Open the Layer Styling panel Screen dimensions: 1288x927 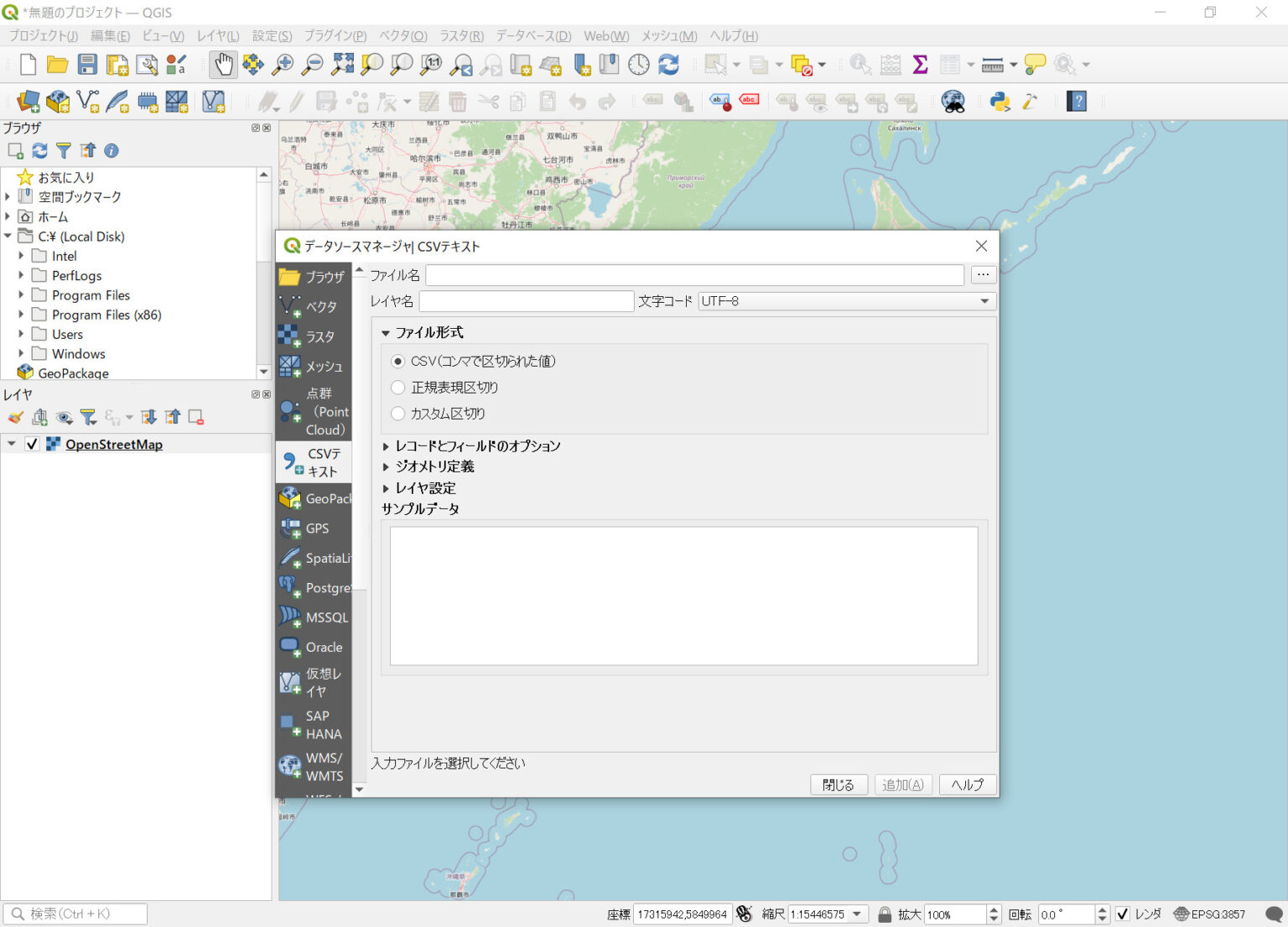click(x=14, y=417)
